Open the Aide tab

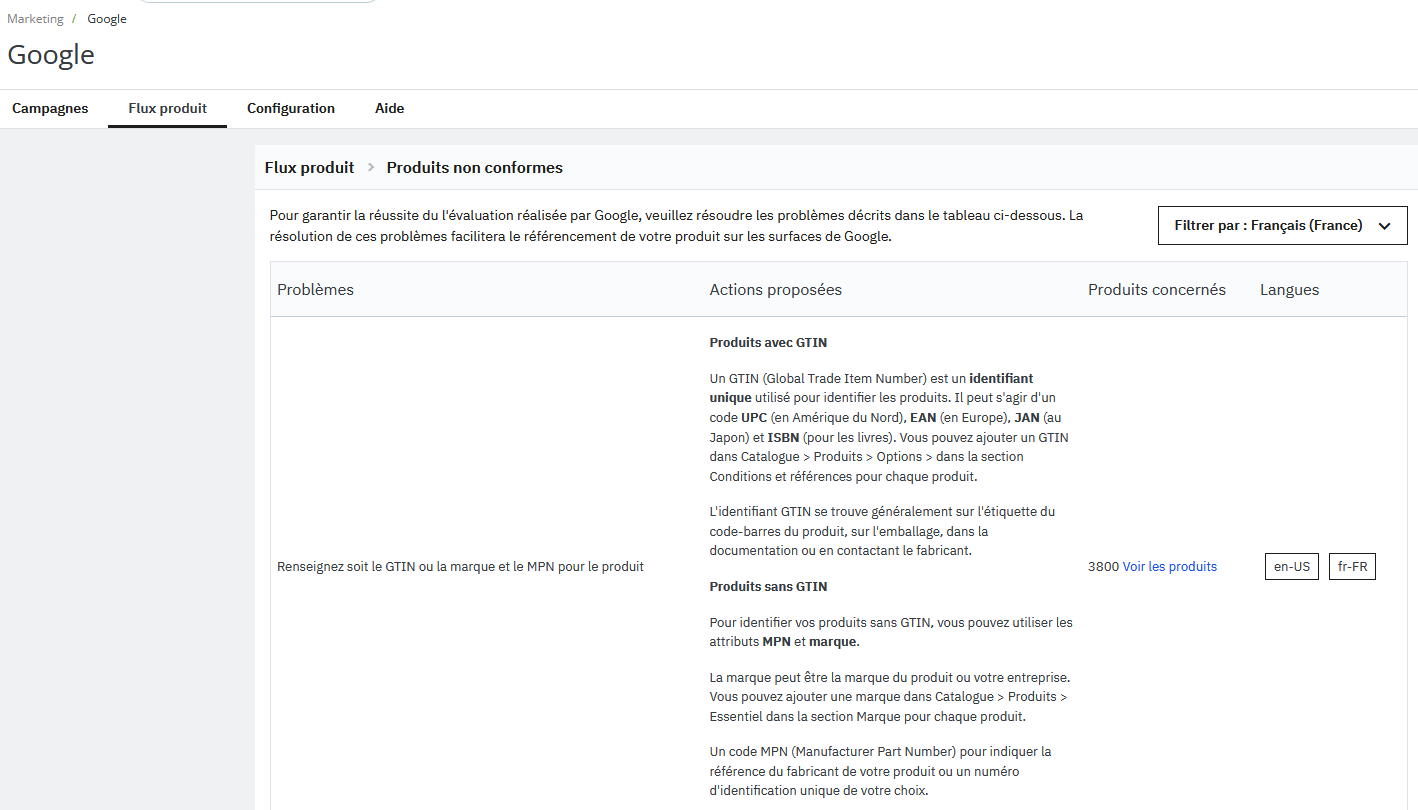tap(390, 108)
